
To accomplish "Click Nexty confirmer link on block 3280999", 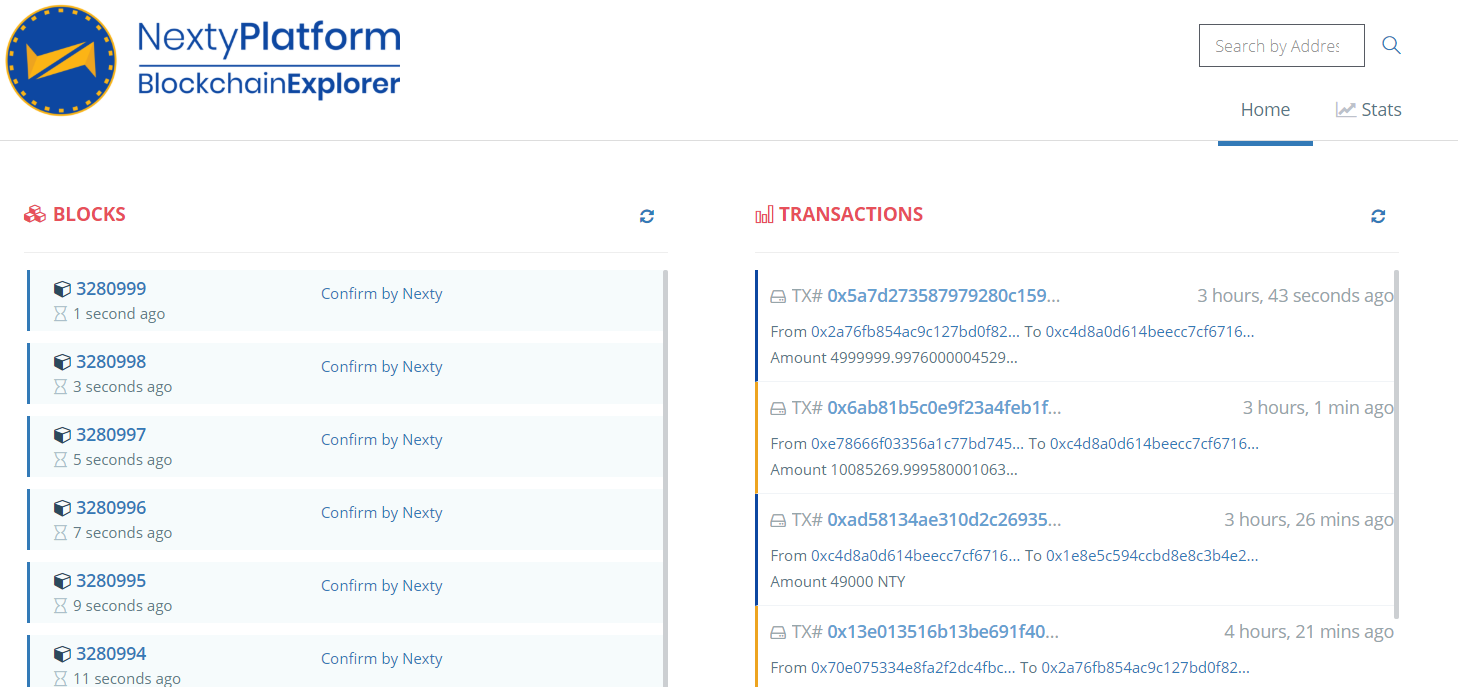I will click(422, 294).
